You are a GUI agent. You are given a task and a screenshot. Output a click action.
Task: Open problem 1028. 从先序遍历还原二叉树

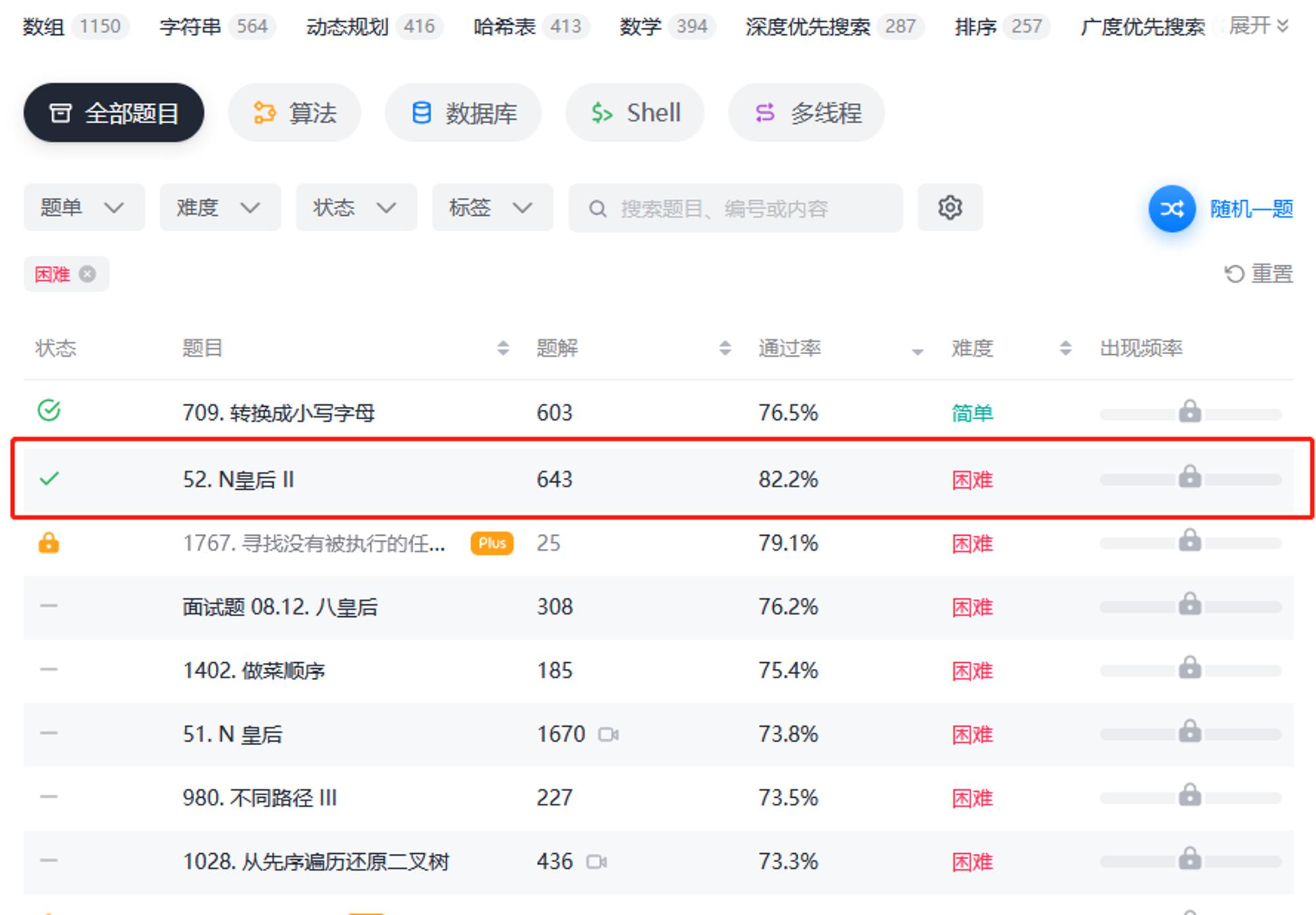(x=316, y=862)
